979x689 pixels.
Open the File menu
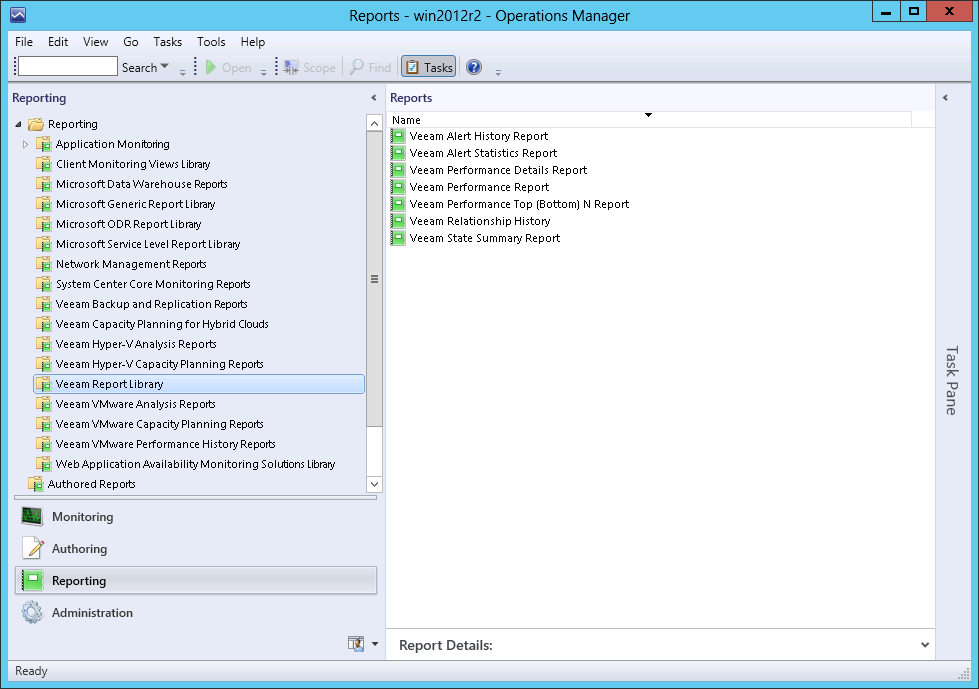point(24,42)
